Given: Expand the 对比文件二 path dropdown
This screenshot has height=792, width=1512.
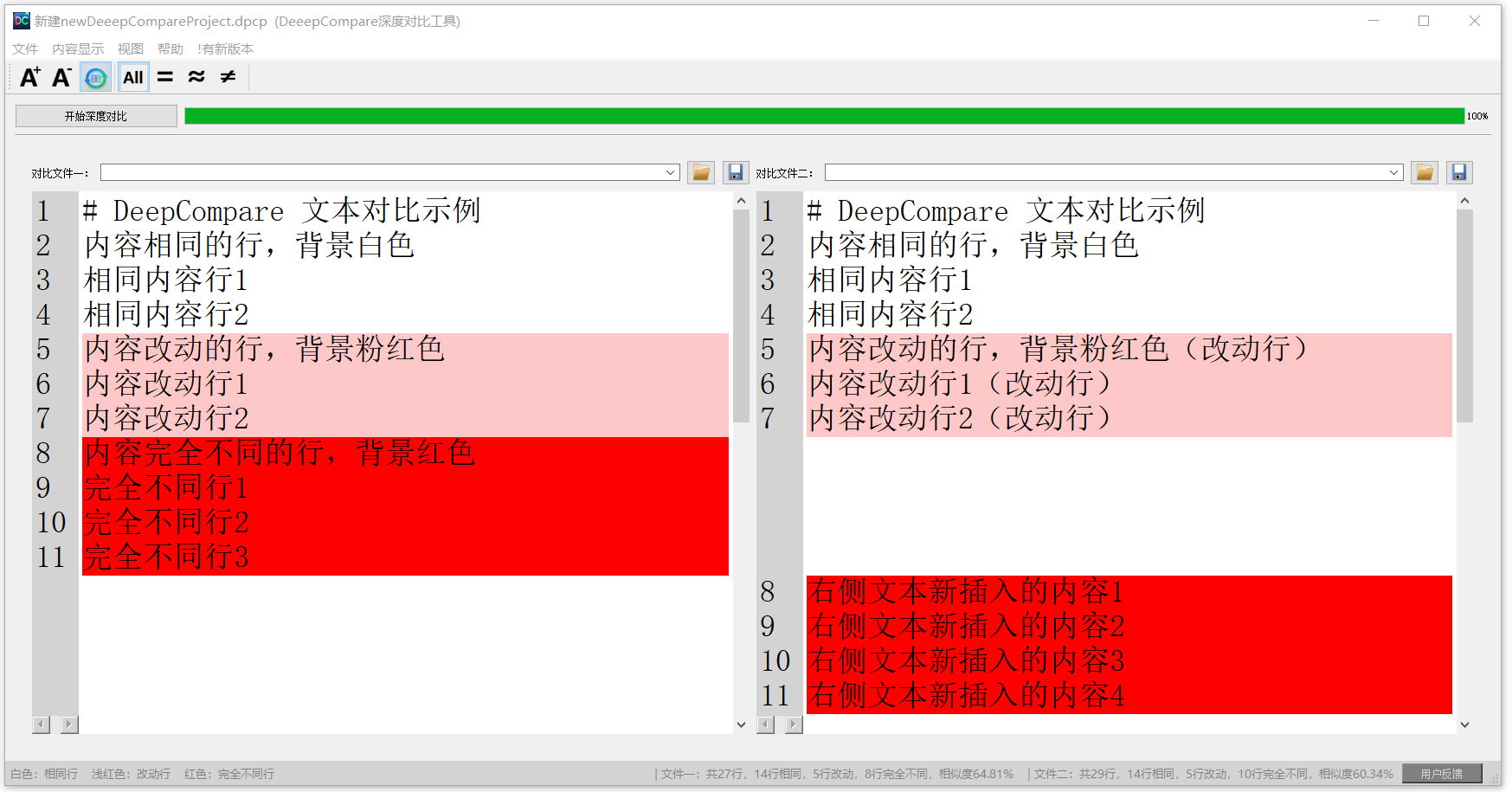Looking at the screenshot, I should [x=1394, y=173].
